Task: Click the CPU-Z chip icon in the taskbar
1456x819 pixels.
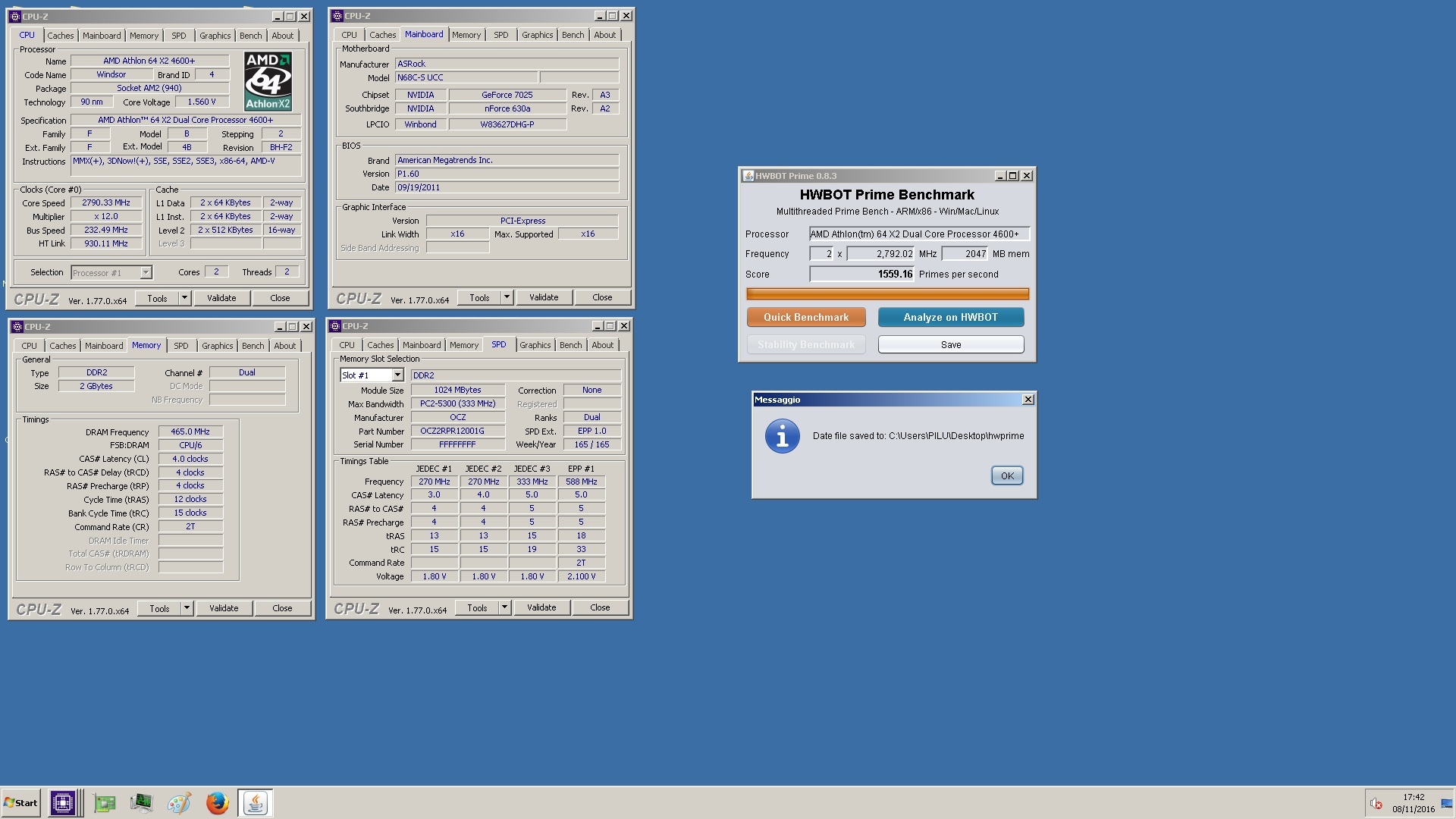Action: (63, 803)
